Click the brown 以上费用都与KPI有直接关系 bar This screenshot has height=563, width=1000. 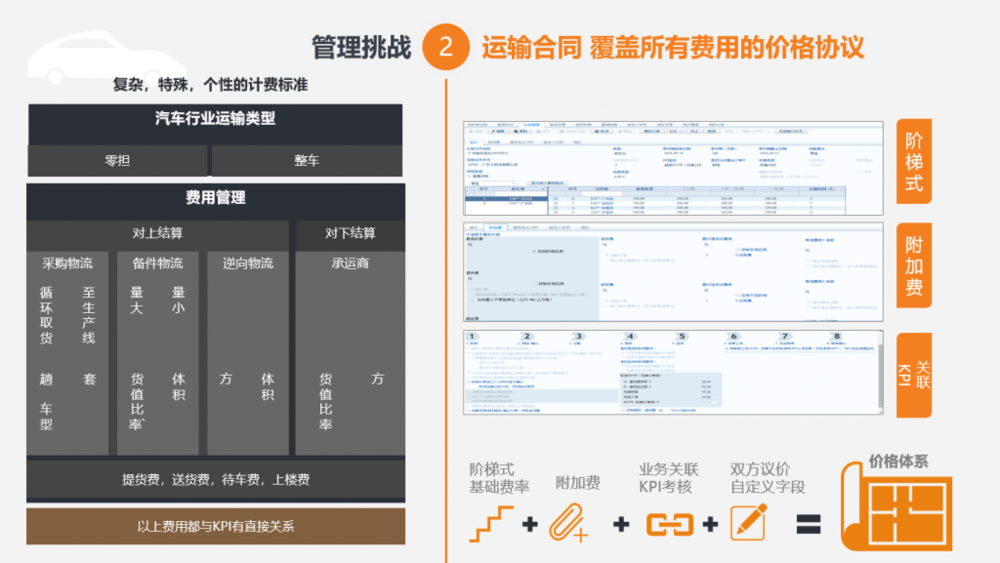click(x=216, y=526)
